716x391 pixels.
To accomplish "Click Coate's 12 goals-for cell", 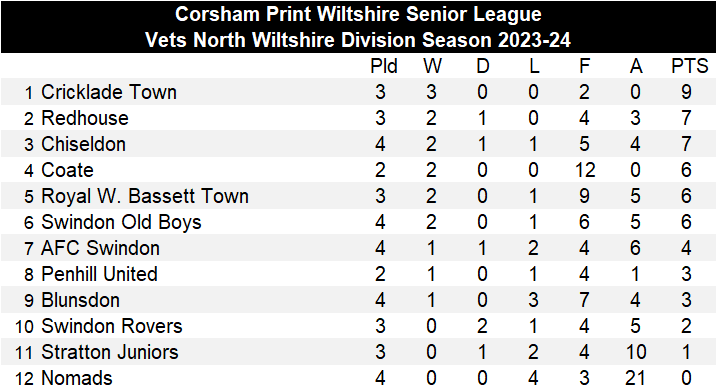I will pos(585,170).
